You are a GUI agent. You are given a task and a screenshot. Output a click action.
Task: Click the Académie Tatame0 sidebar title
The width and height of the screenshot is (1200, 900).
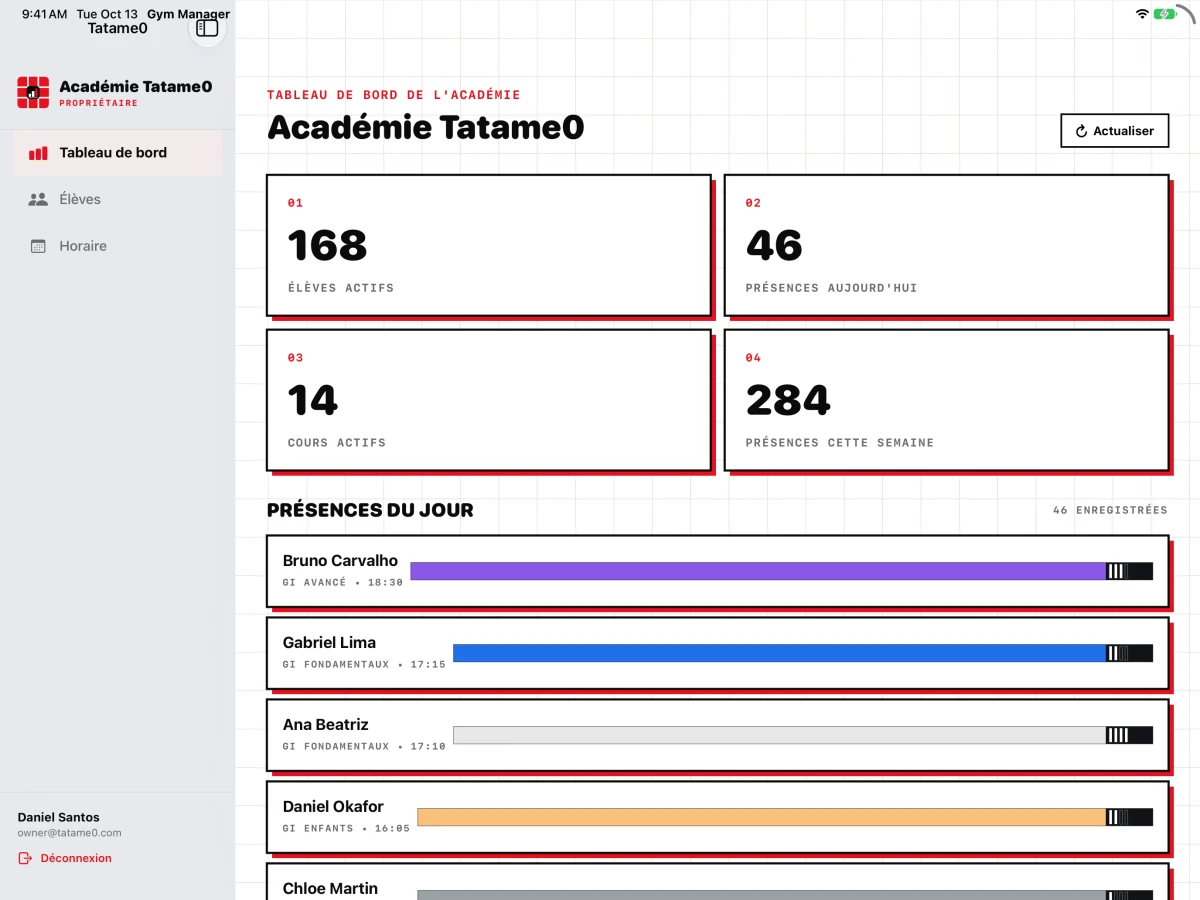point(136,87)
